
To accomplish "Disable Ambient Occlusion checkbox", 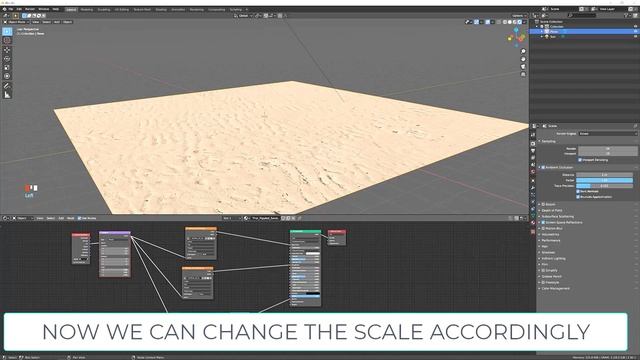I will click(x=543, y=167).
